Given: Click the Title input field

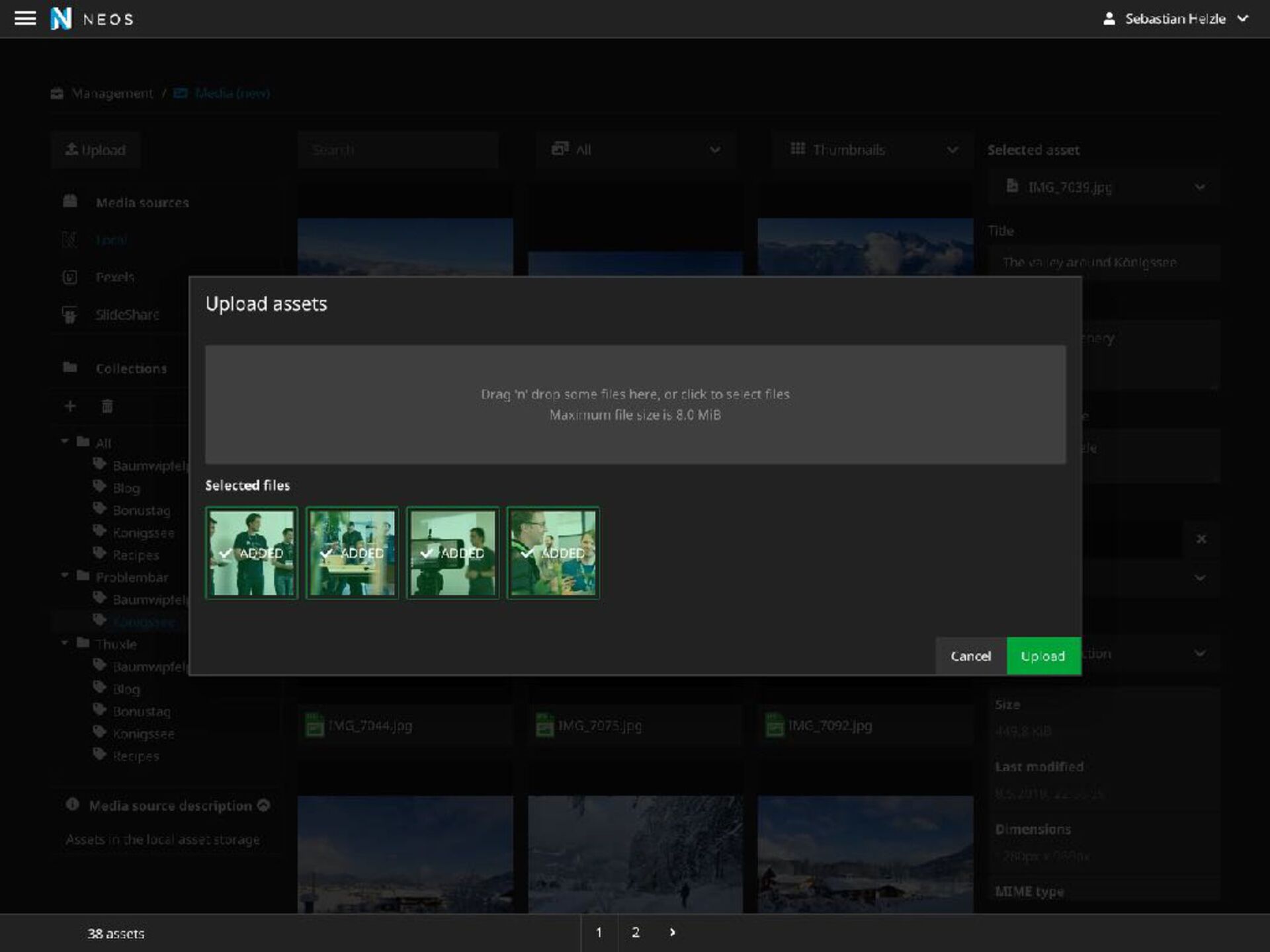Looking at the screenshot, I should point(1105,262).
